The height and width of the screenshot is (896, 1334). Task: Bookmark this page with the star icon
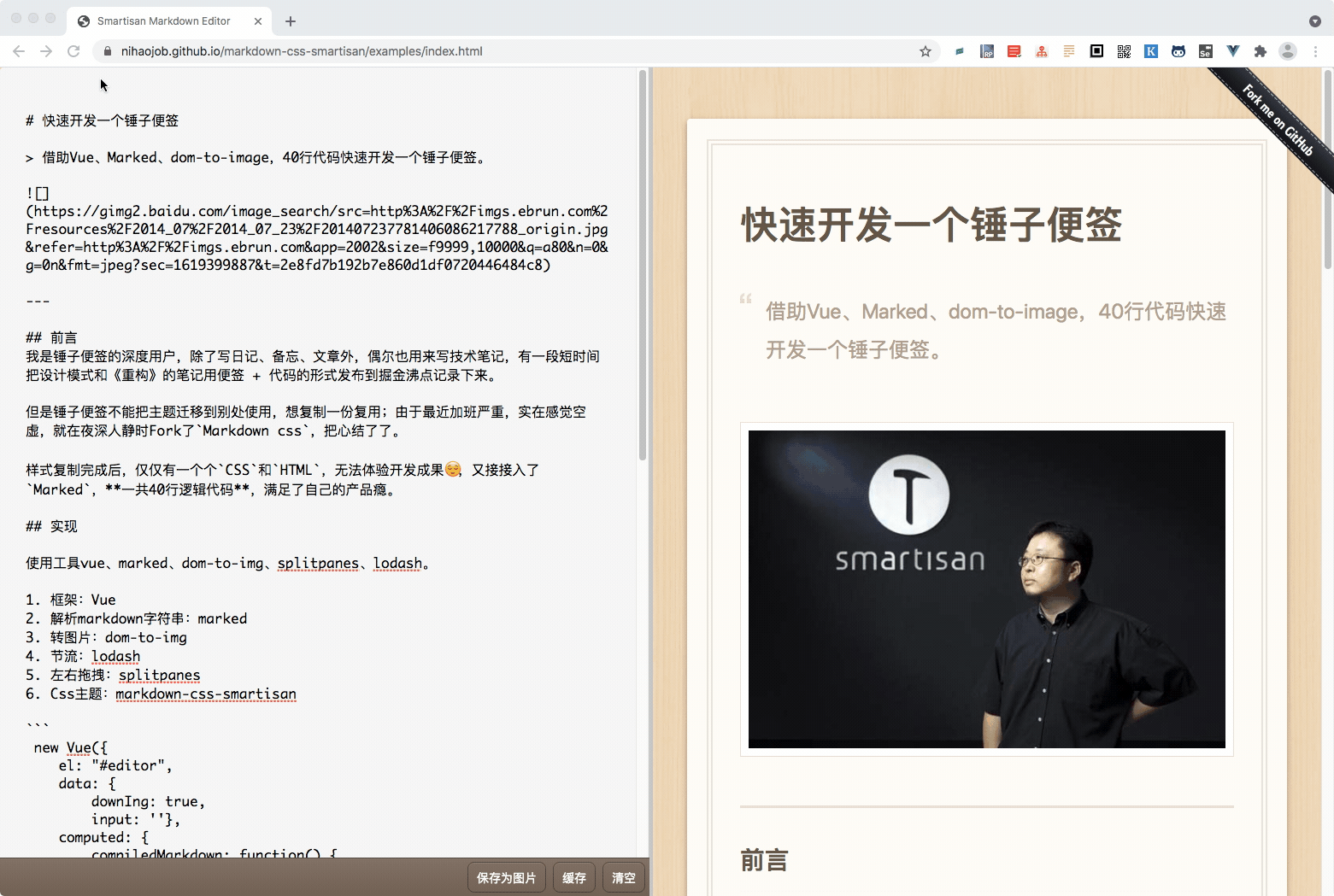coord(926,51)
